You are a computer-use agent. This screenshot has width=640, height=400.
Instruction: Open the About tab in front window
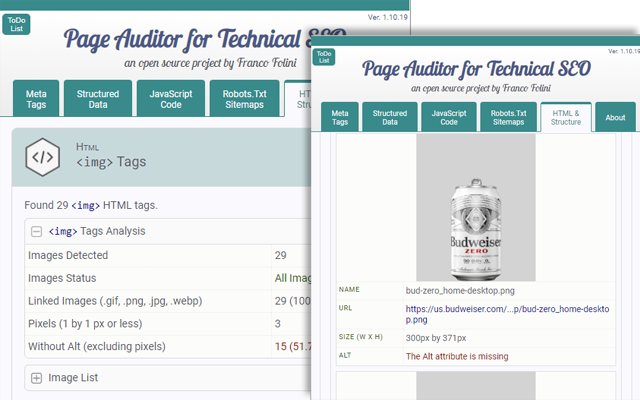coord(615,117)
